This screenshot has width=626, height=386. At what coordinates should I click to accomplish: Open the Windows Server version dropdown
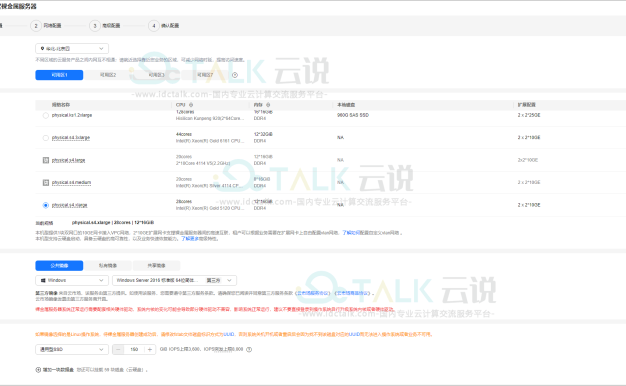(174, 280)
